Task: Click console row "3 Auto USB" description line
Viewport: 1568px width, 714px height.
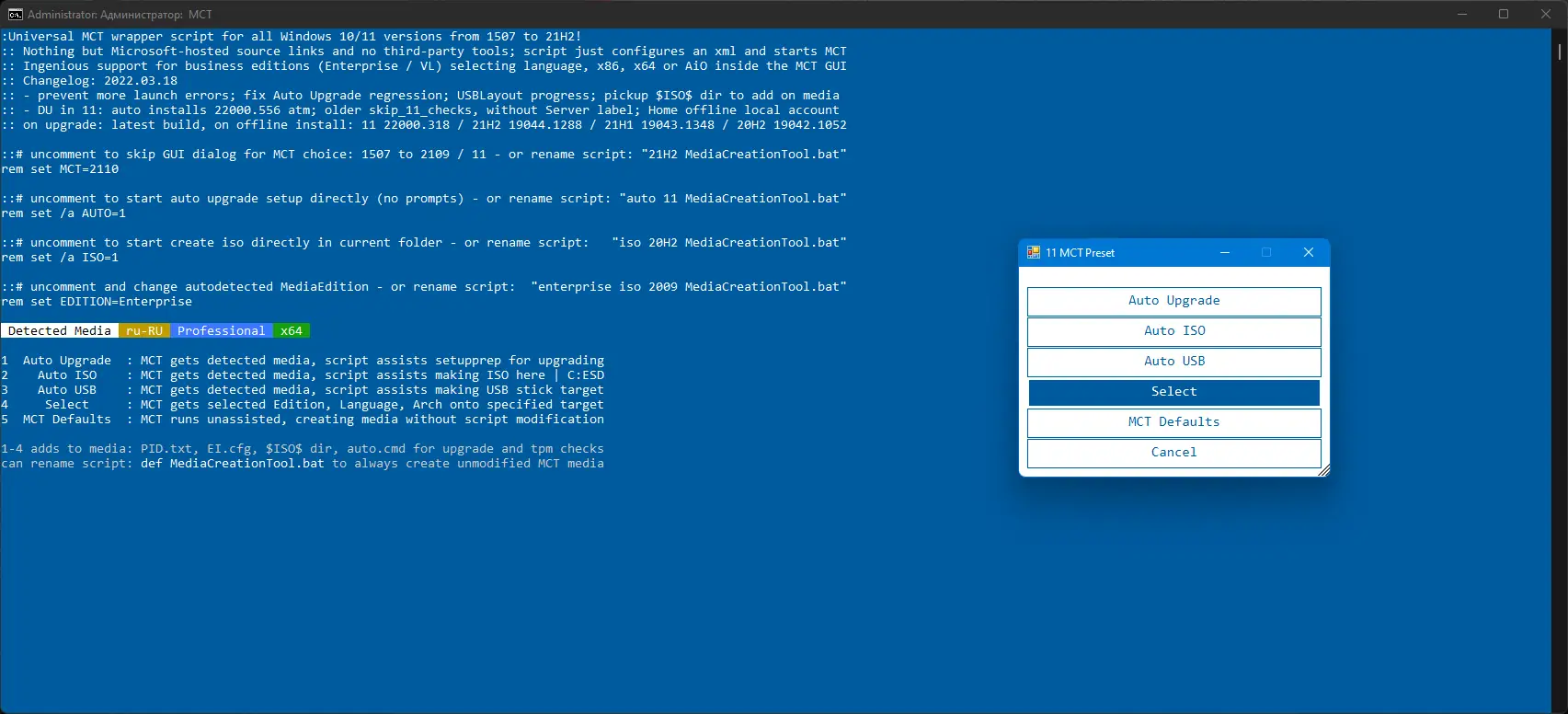Action: 303,390
